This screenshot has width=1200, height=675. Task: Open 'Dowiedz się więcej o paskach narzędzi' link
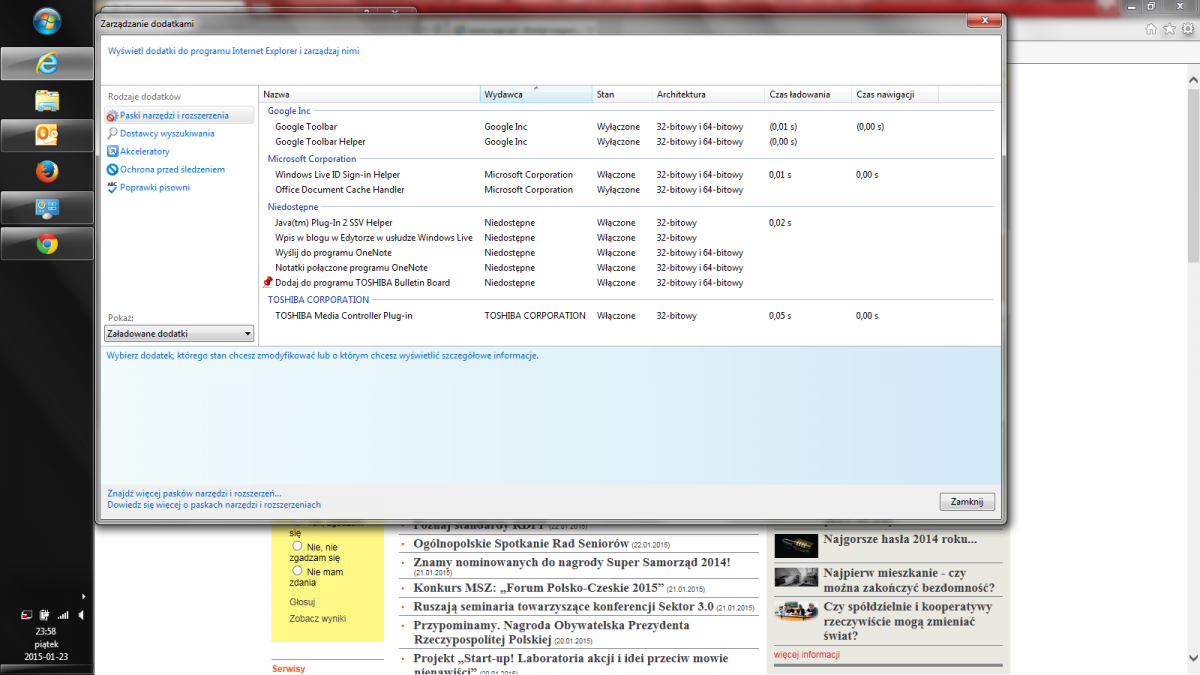coord(214,505)
